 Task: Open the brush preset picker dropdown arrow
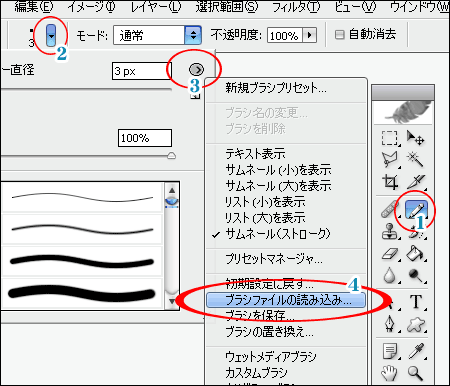point(51,35)
